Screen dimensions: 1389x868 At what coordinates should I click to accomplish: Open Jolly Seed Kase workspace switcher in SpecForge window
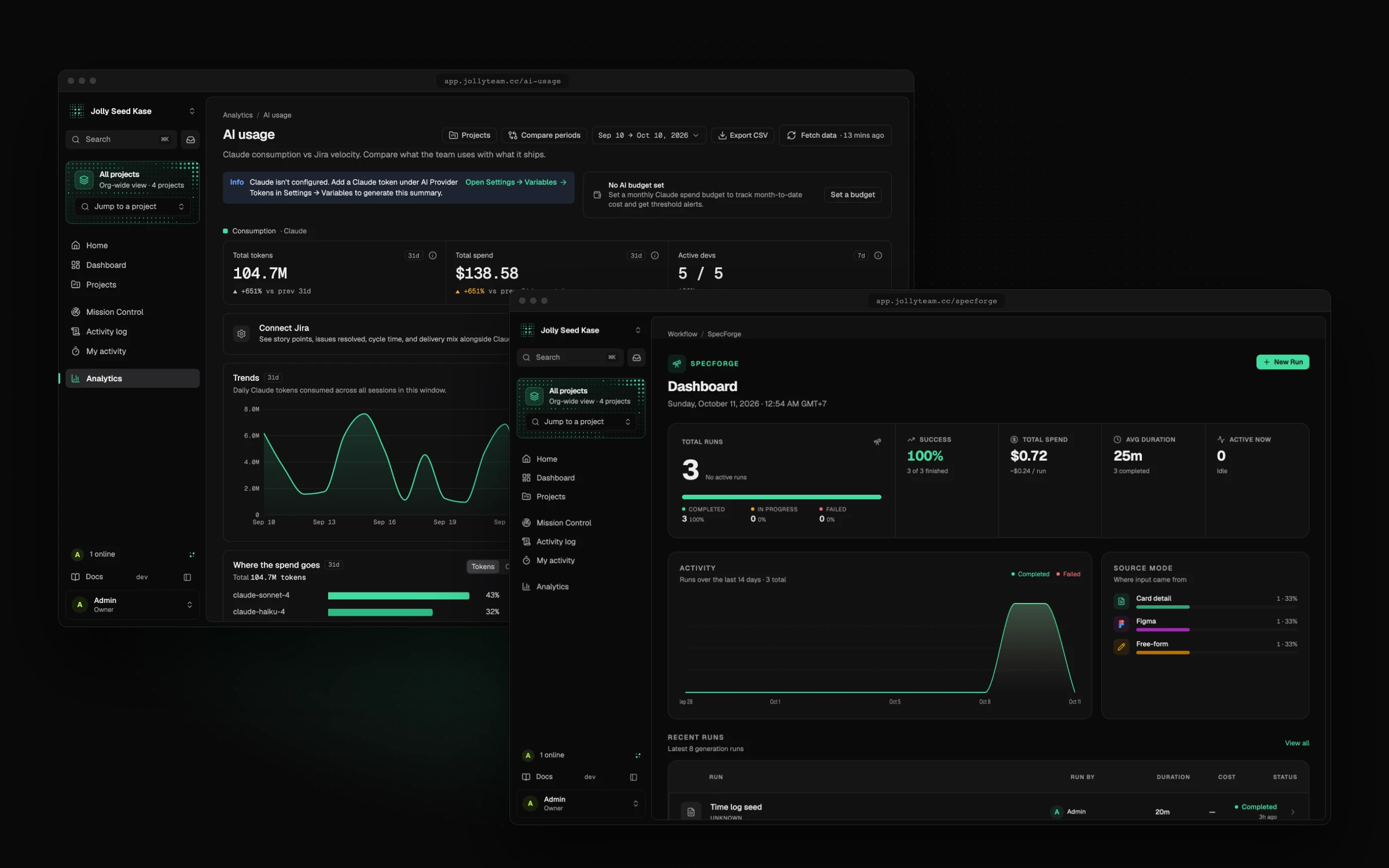point(581,330)
